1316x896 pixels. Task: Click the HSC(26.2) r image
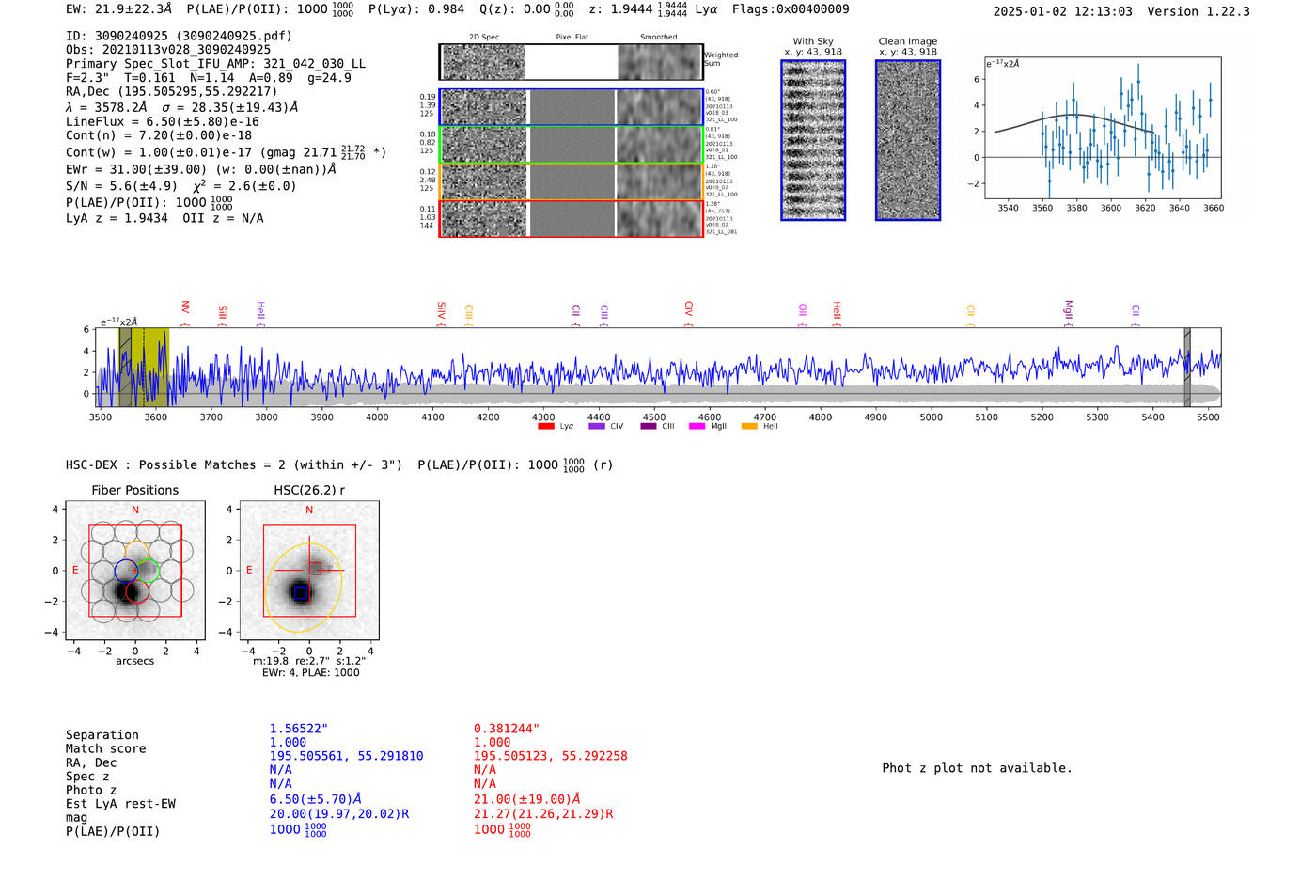click(309, 571)
